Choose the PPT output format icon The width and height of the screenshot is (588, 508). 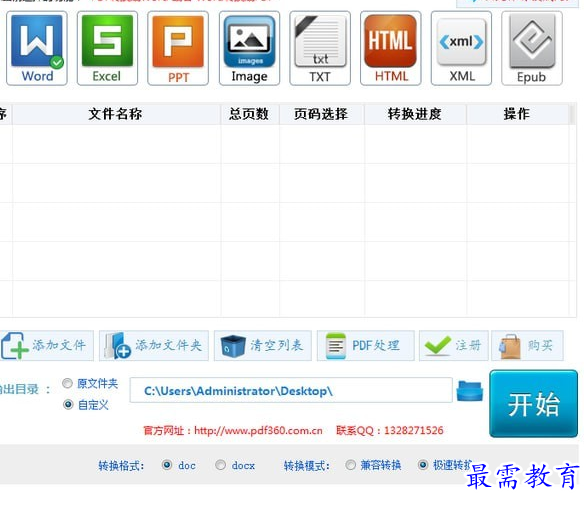tap(178, 48)
